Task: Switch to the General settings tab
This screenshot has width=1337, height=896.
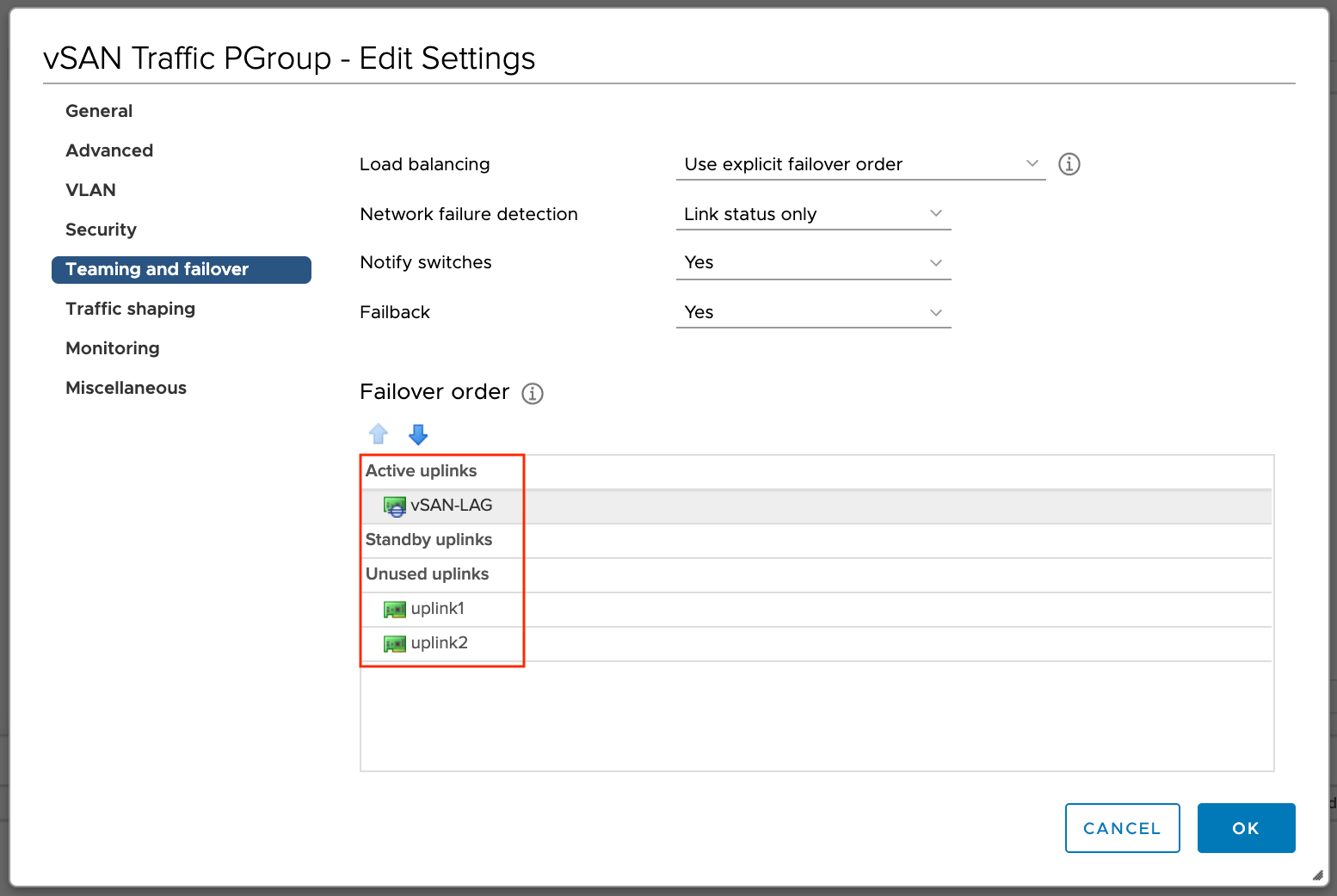Action: (99, 111)
